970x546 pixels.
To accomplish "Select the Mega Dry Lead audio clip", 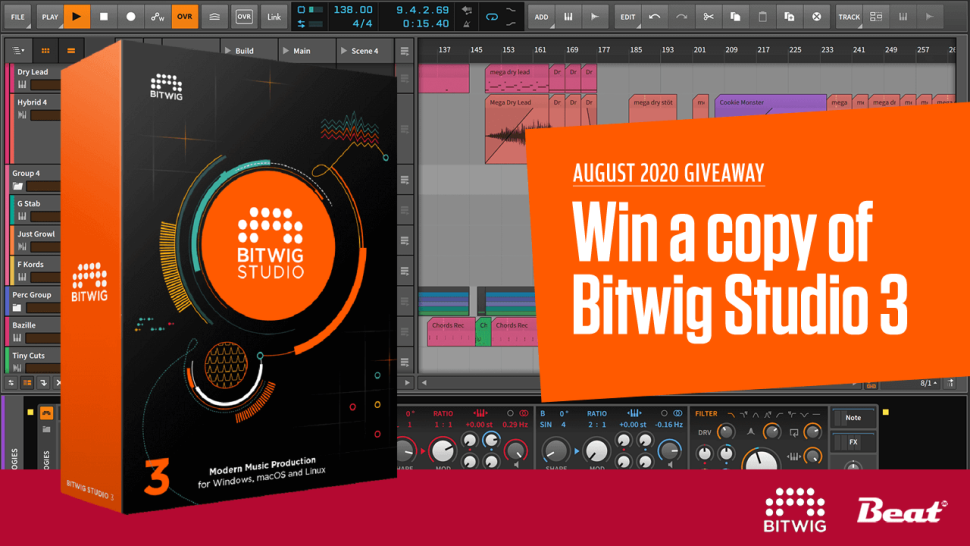I will click(517, 128).
